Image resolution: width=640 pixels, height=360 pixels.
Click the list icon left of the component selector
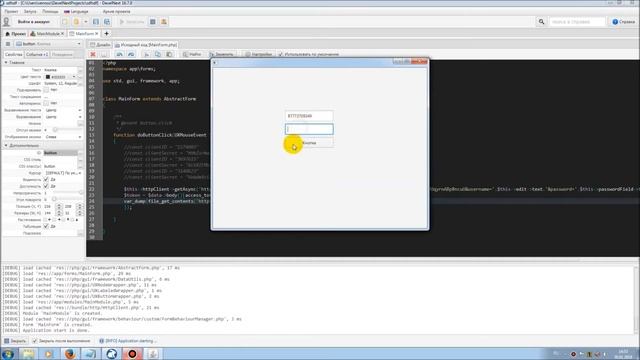coord(8,44)
